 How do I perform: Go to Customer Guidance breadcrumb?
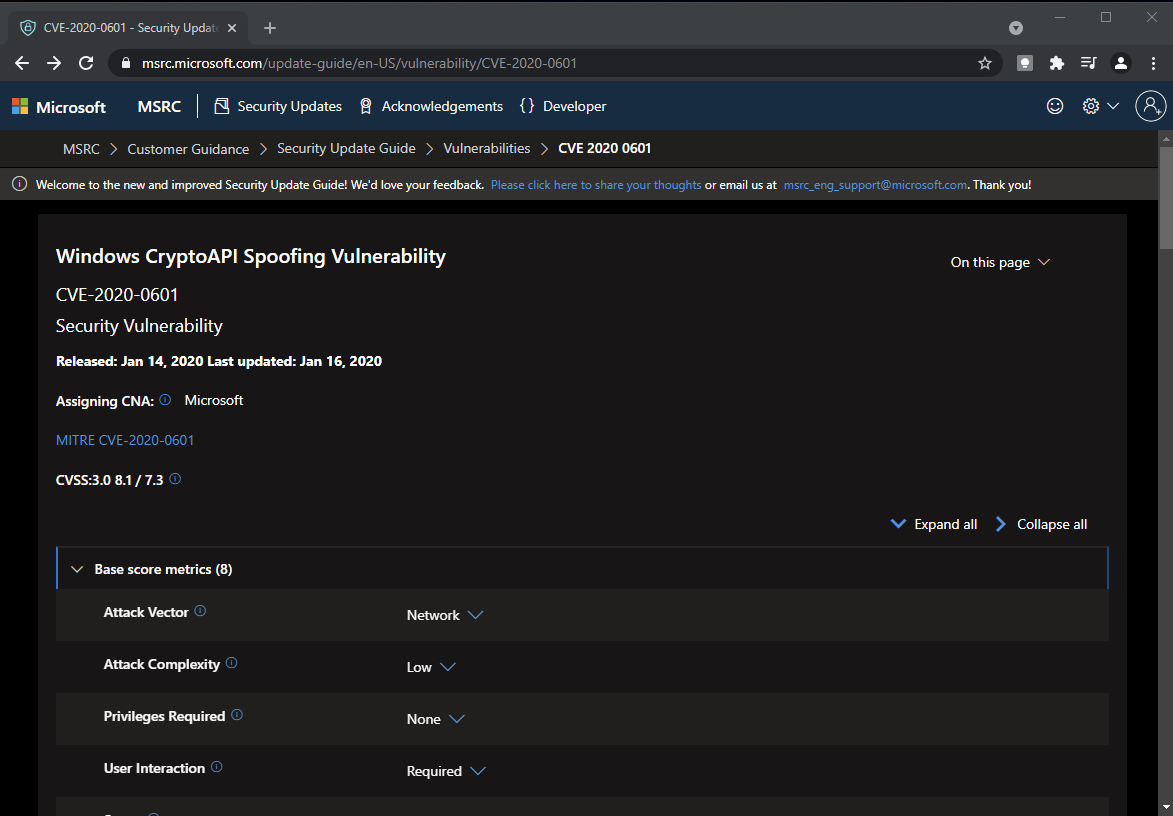(x=188, y=149)
